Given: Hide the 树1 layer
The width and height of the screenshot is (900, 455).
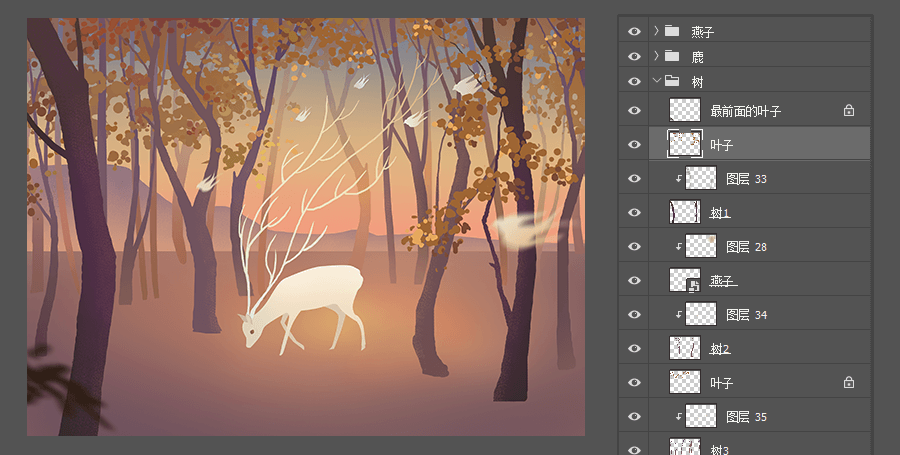Looking at the screenshot, I should (x=634, y=212).
